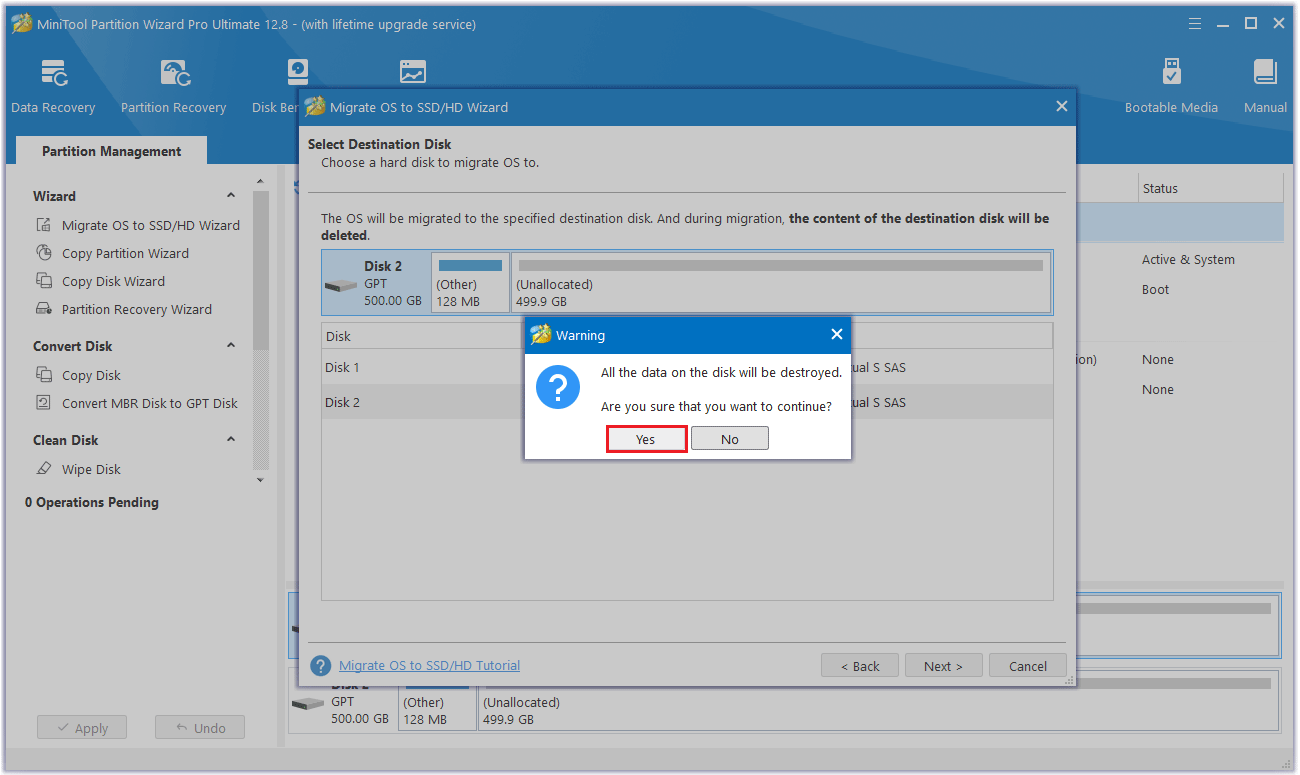Click the sidebar scrollbar down arrow
The height and width of the screenshot is (775, 1300).
tap(261, 480)
